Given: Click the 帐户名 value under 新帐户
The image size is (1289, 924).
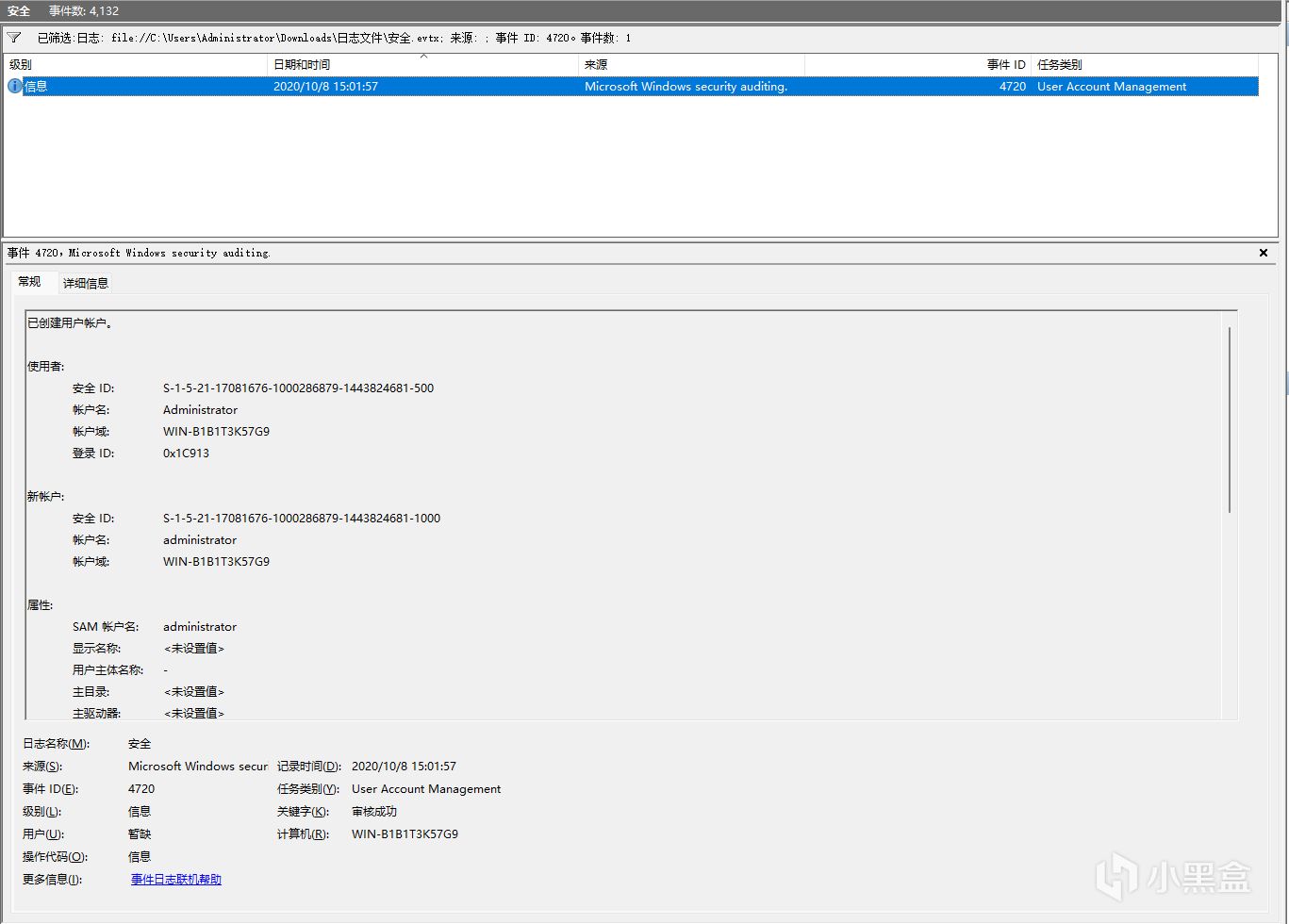Looking at the screenshot, I should 200,540.
